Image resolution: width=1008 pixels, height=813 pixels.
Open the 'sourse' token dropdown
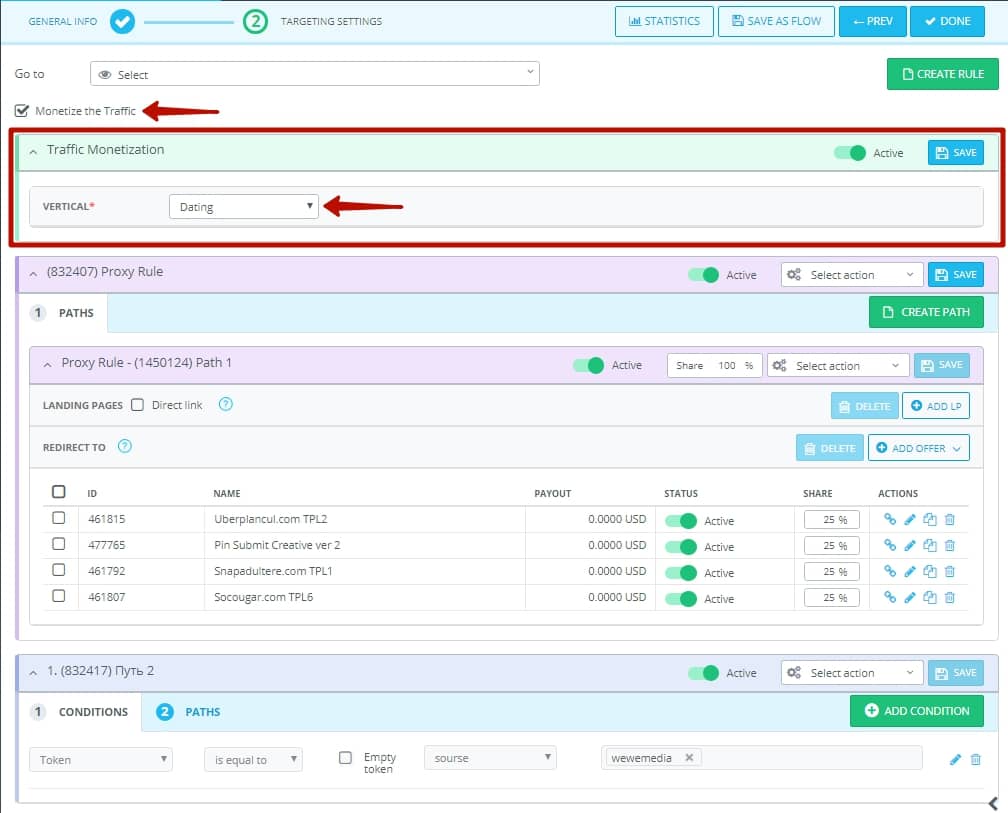point(490,758)
